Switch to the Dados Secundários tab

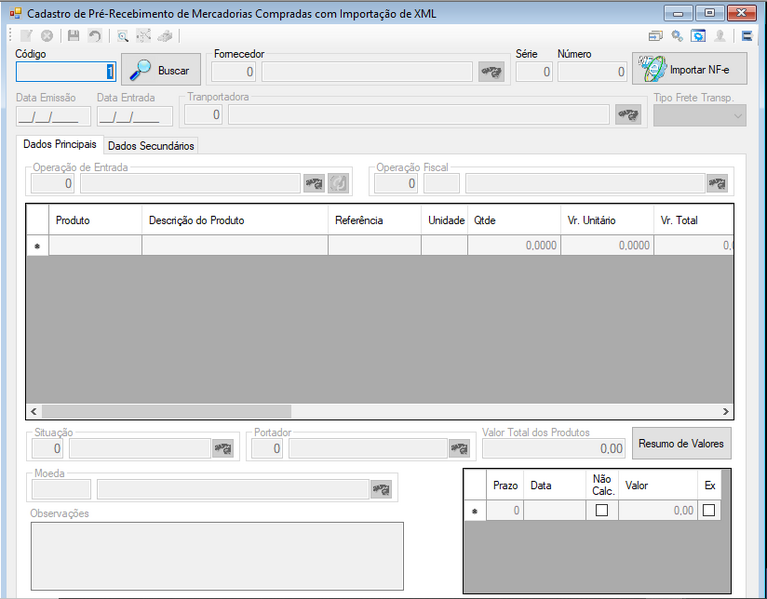(x=151, y=146)
